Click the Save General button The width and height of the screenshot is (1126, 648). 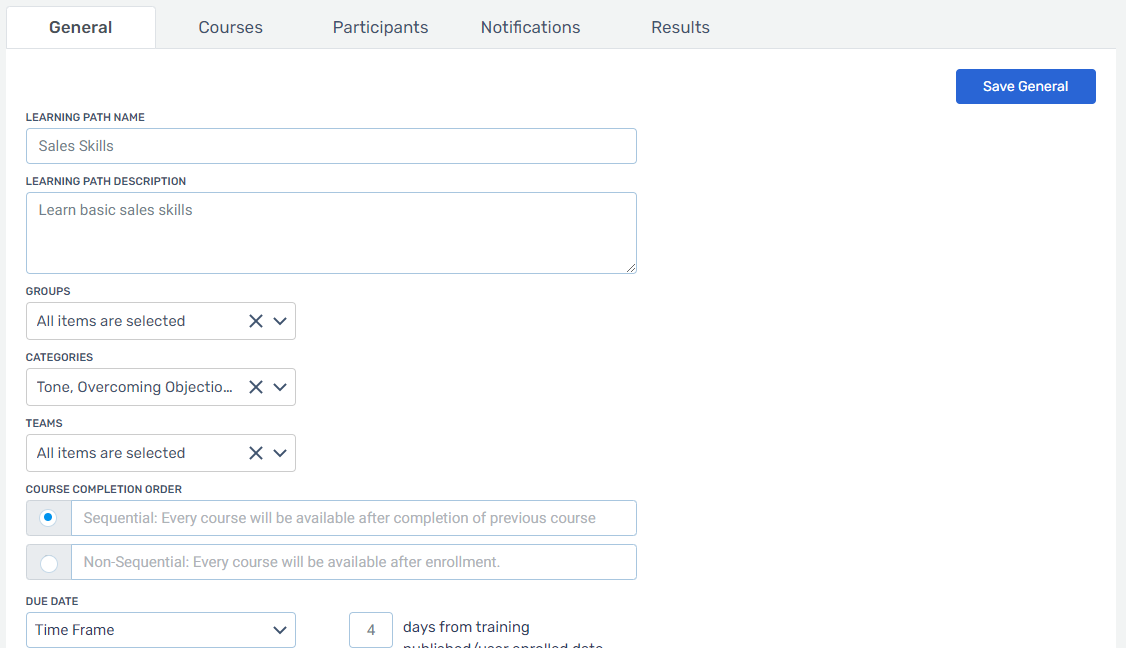[1025, 86]
